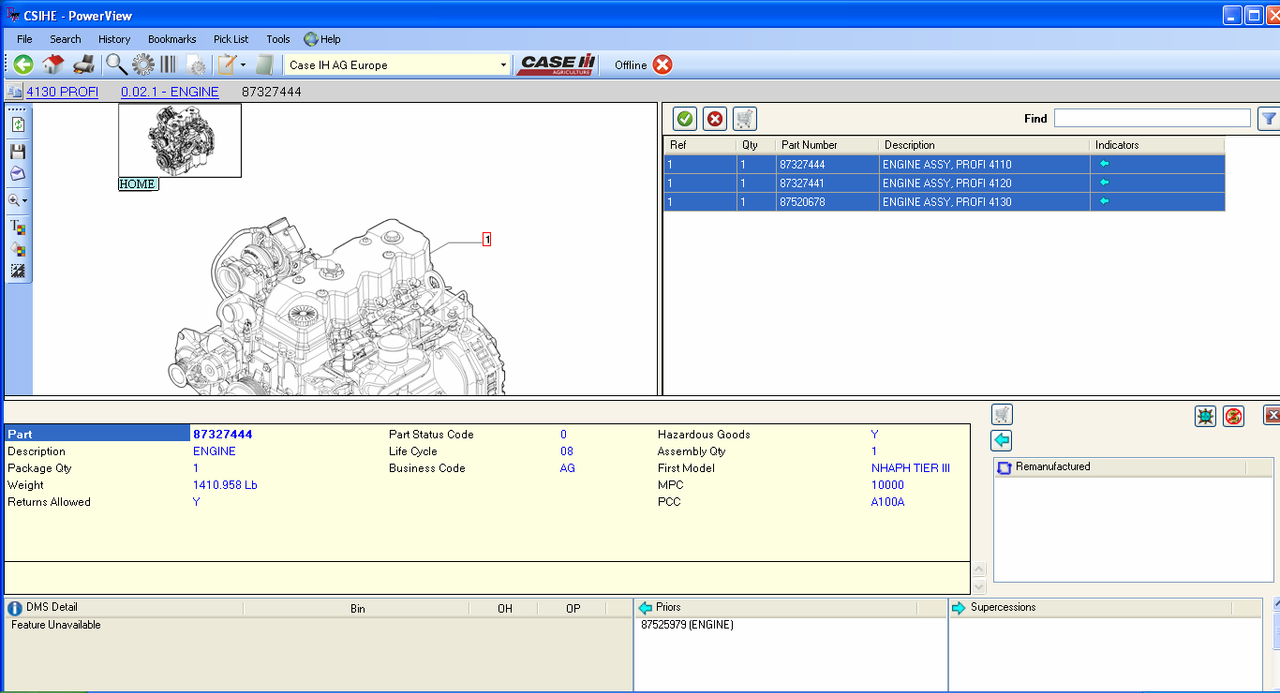Open the dropdown arrow beside notepad icon
Image resolution: width=1280 pixels, height=693 pixels.
[243, 65]
